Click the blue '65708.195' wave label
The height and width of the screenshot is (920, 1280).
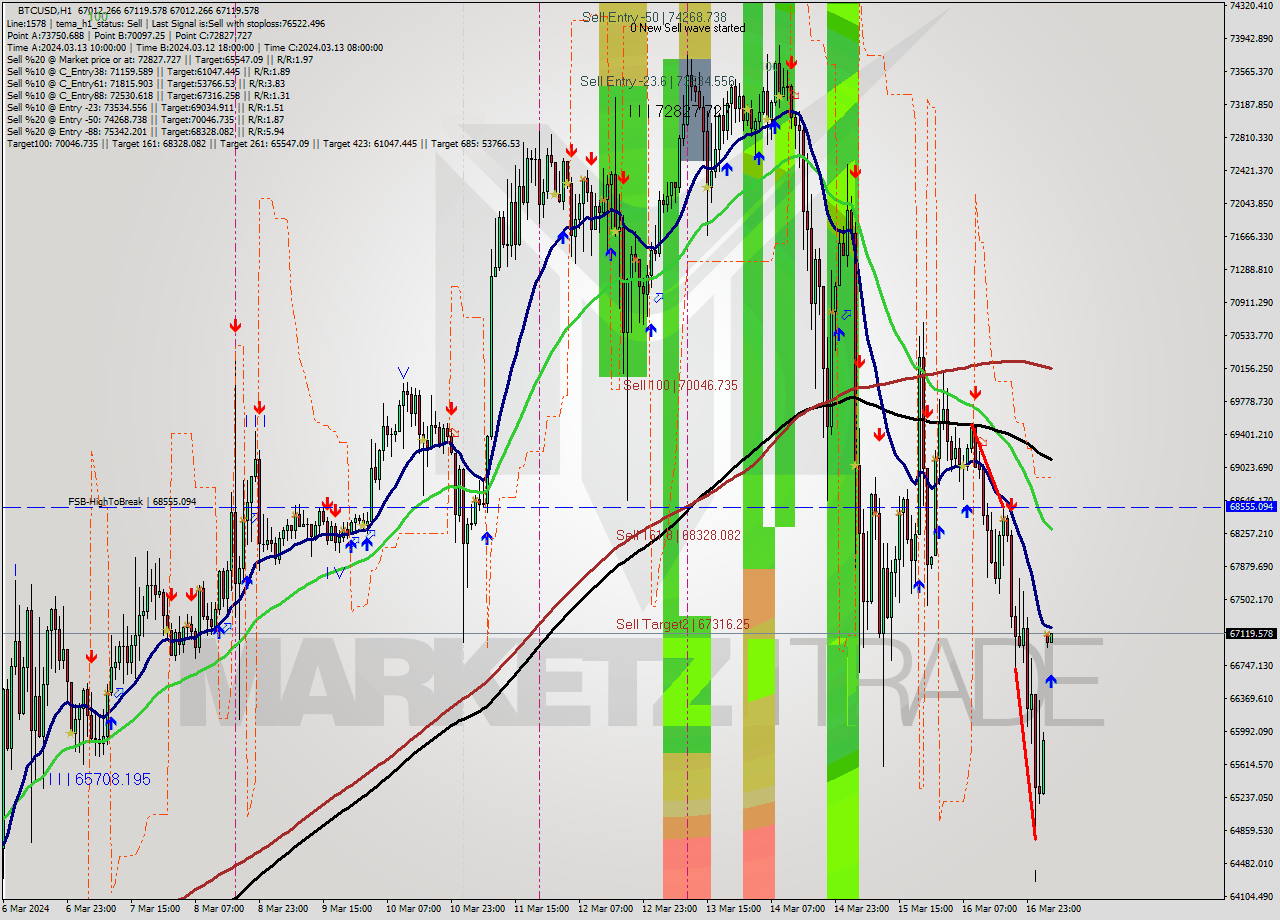pyautogui.click(x=97, y=779)
